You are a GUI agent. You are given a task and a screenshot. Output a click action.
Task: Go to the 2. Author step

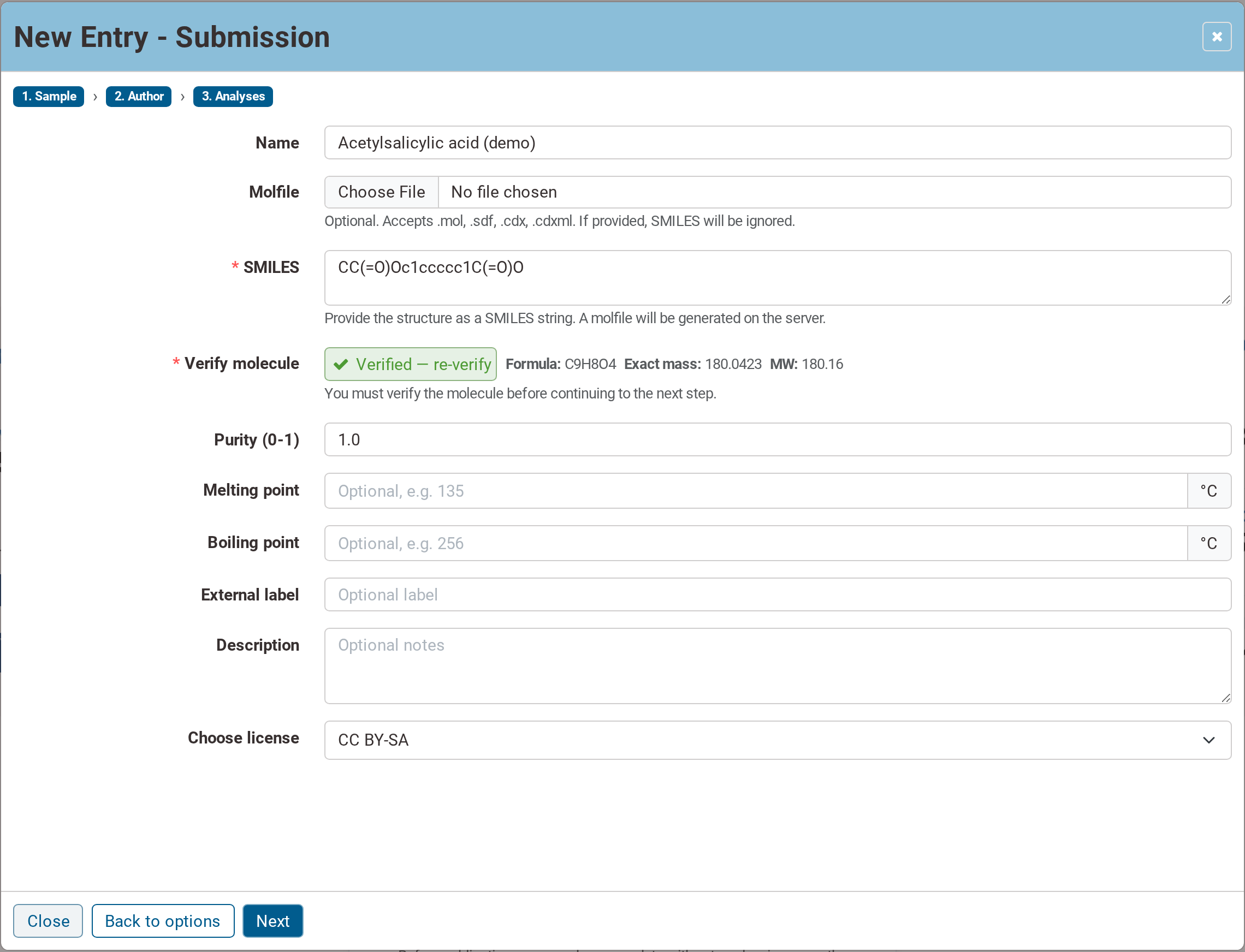[139, 96]
